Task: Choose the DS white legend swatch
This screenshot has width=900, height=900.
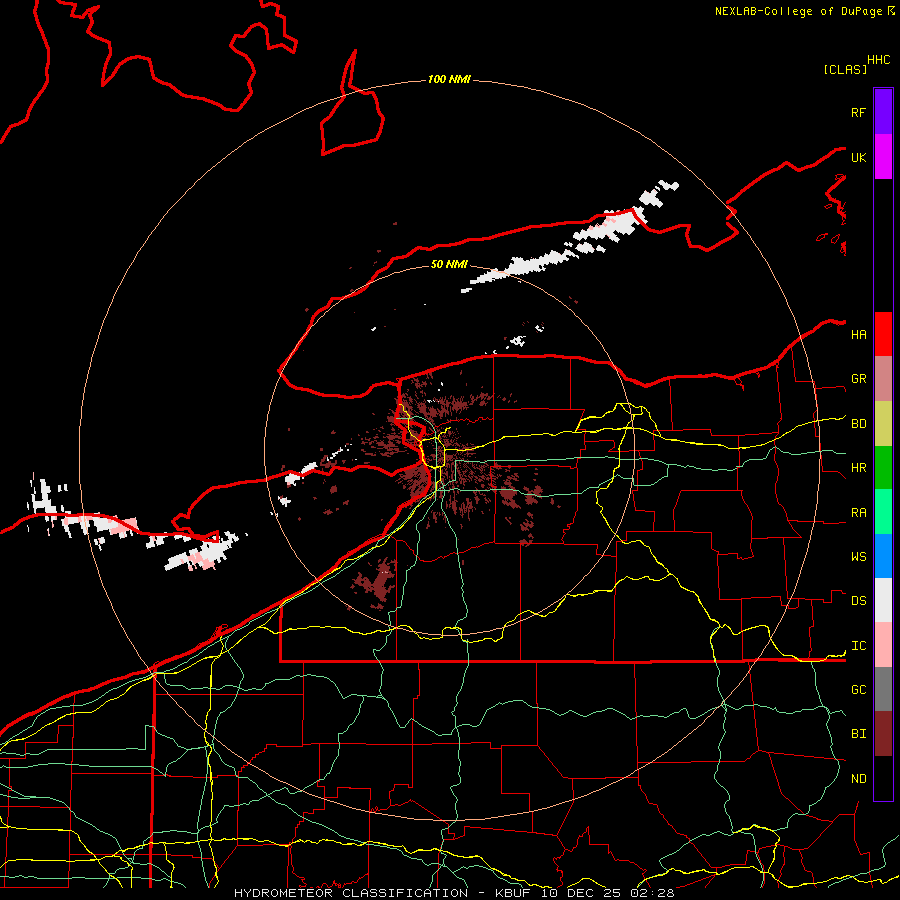Action: [x=883, y=600]
